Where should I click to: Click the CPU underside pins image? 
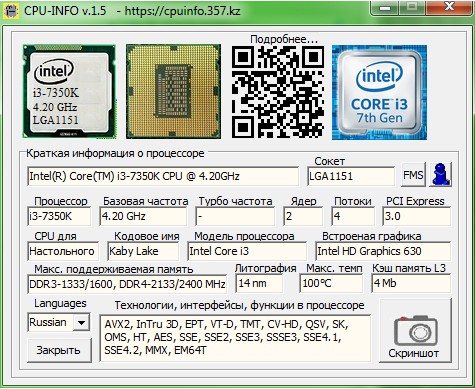pos(173,91)
